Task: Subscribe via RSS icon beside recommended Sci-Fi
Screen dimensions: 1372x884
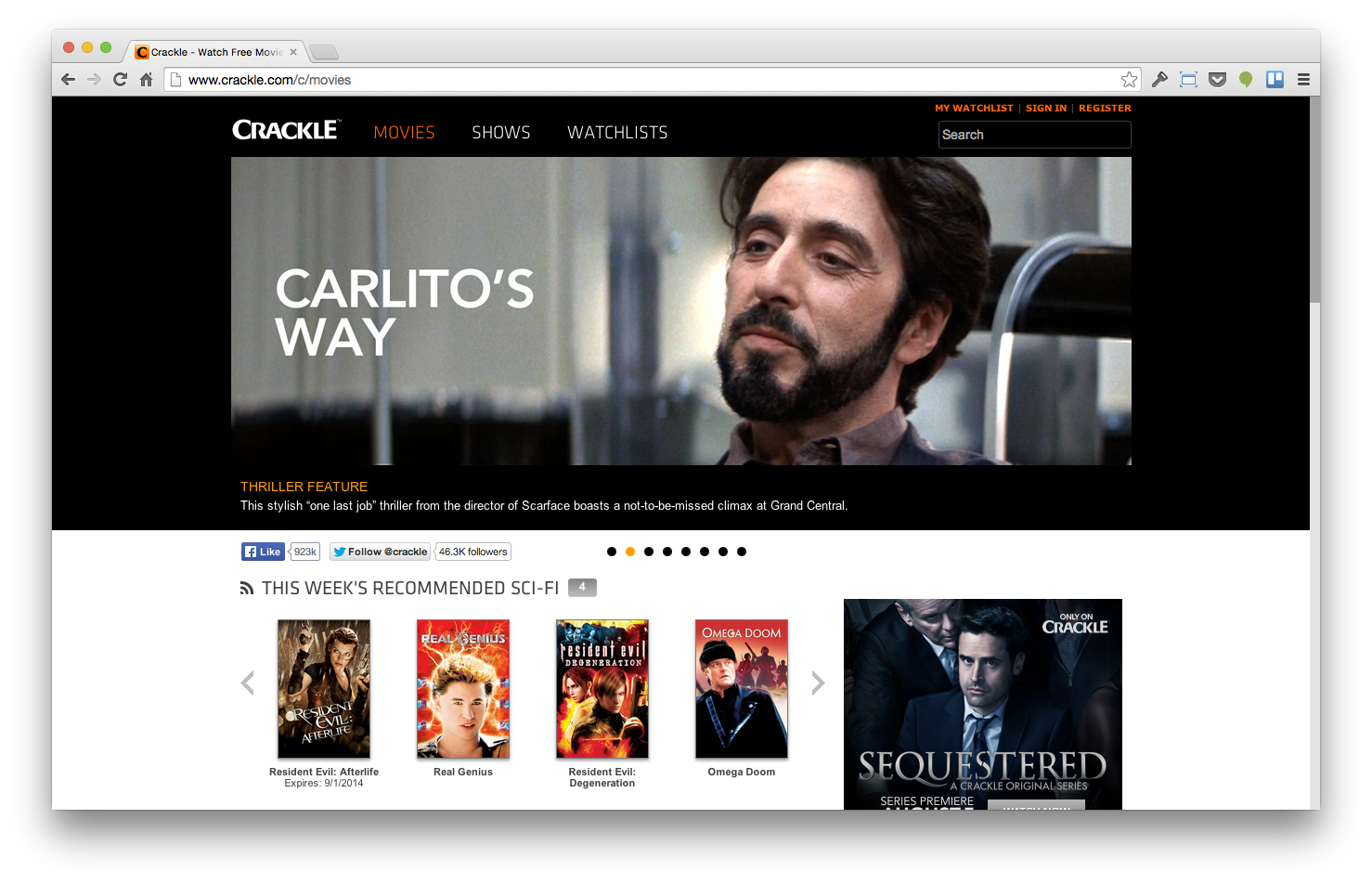Action: click(x=246, y=589)
